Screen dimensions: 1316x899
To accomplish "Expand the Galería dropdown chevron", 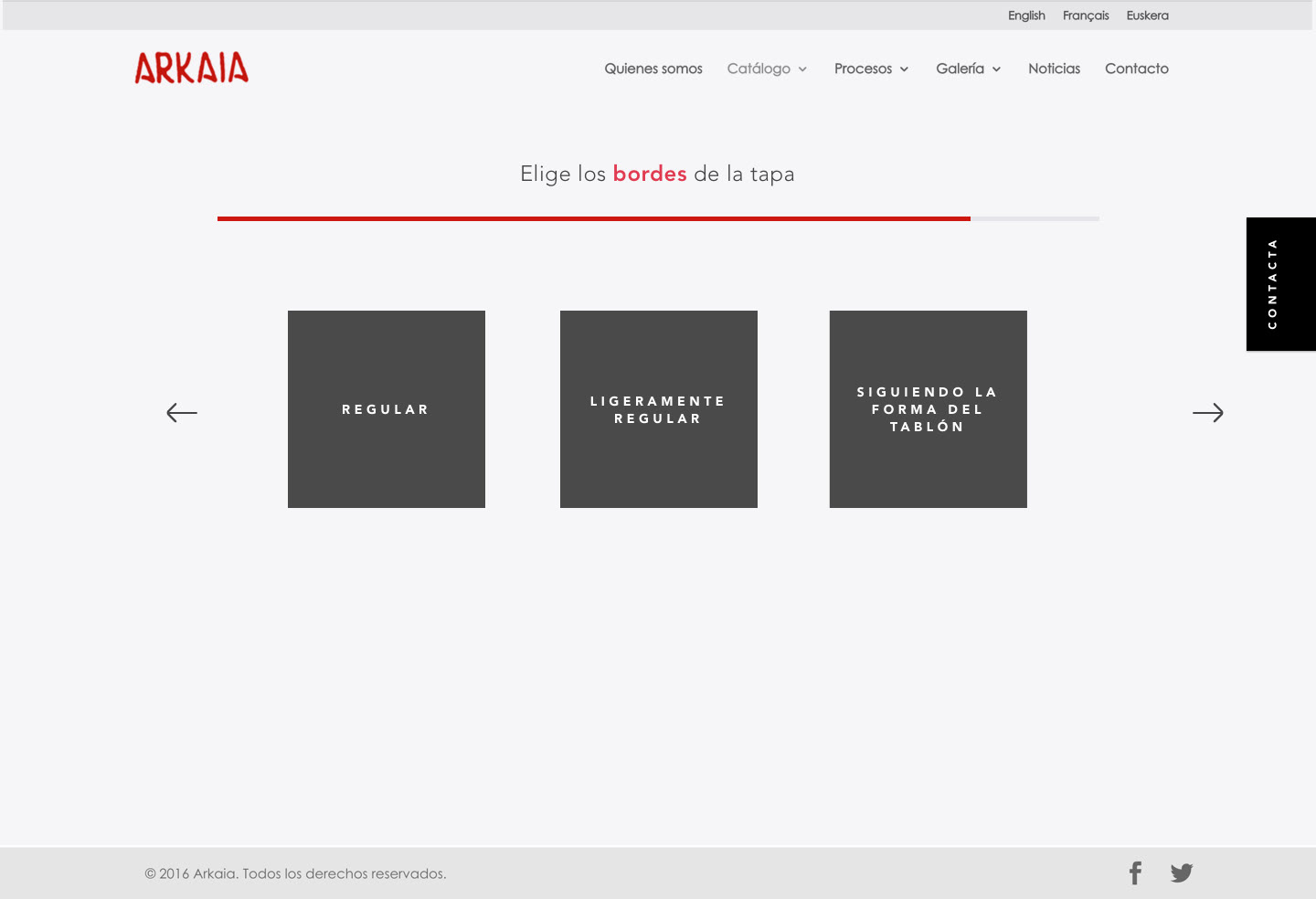I will click(996, 69).
